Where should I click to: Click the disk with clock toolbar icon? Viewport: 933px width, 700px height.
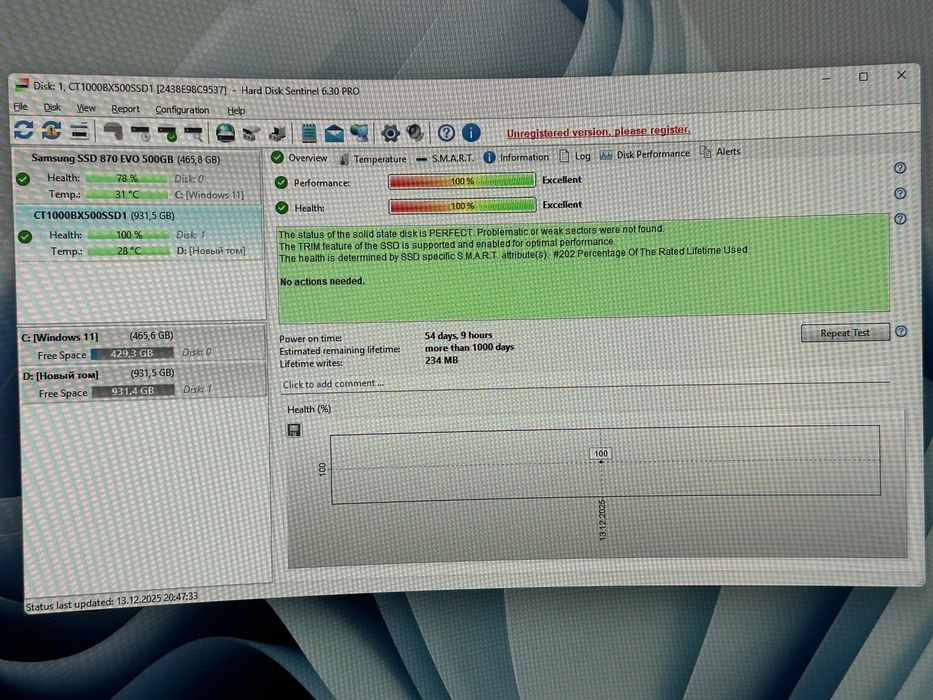point(141,132)
